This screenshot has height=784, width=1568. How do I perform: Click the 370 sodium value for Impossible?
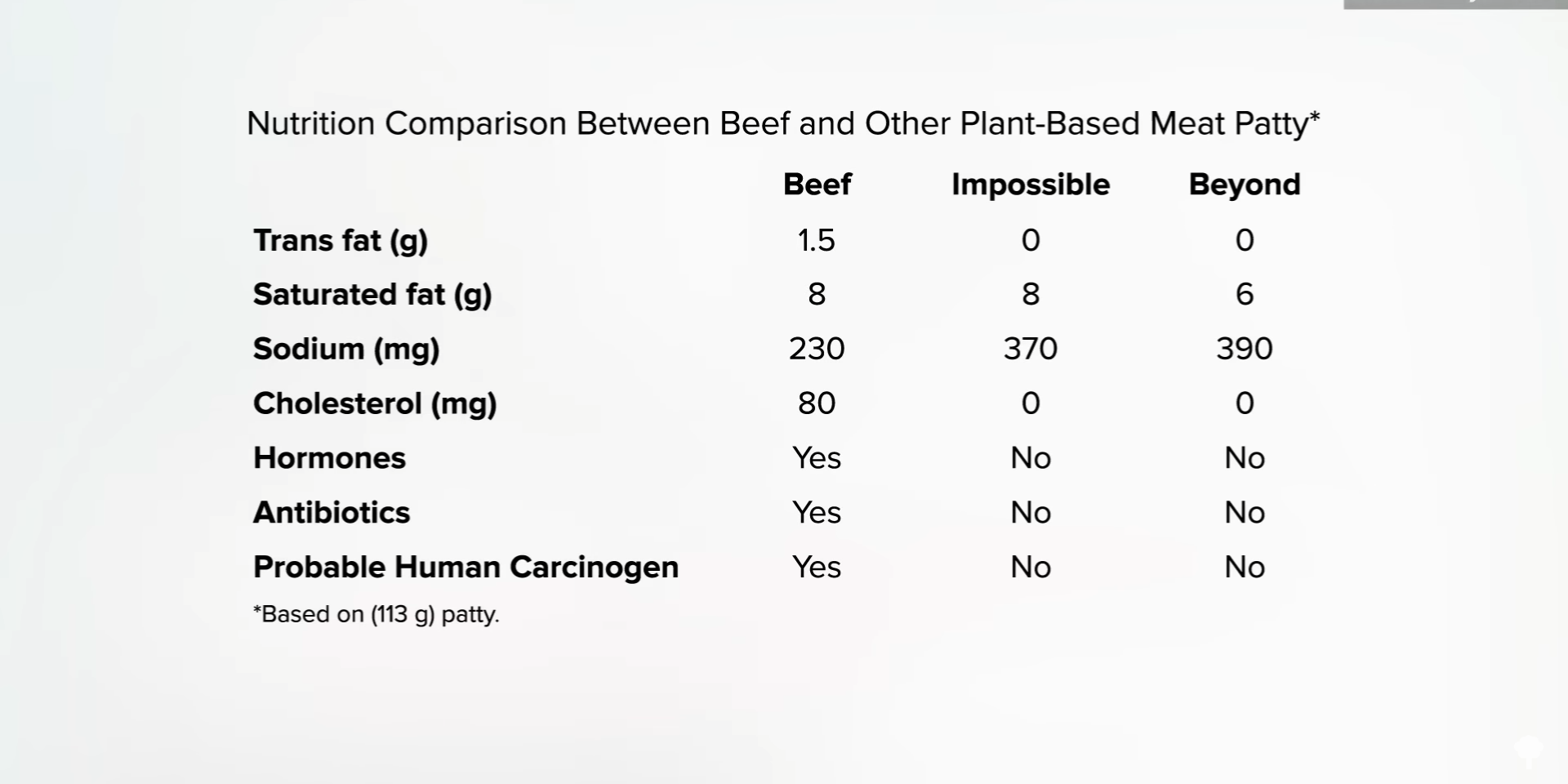point(1031,349)
